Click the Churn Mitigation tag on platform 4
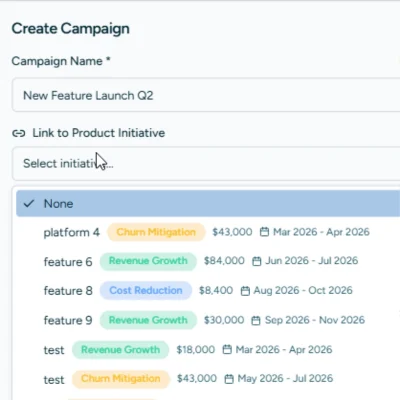Viewport: 400px width, 400px height. [x=156, y=232]
